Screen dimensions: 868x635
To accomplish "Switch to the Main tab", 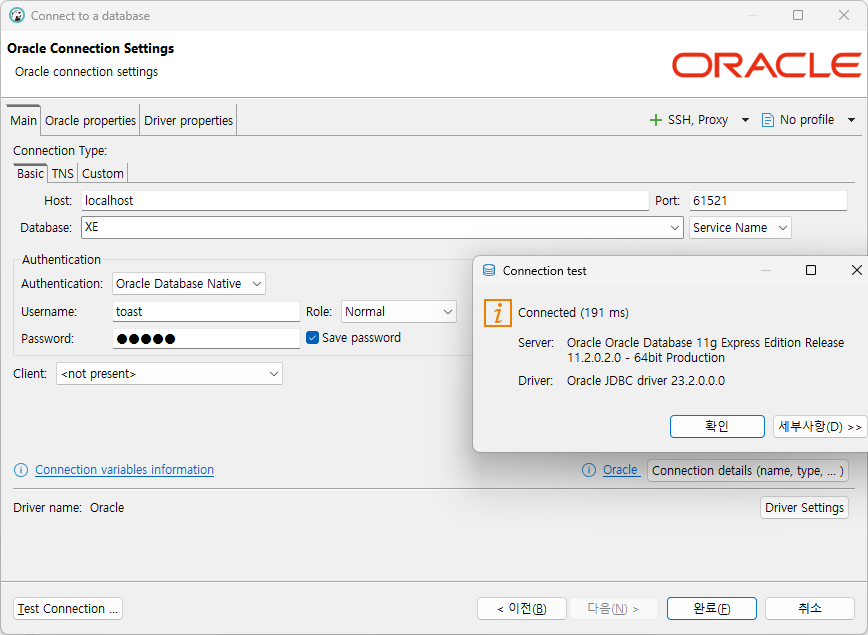I will click(x=23, y=120).
